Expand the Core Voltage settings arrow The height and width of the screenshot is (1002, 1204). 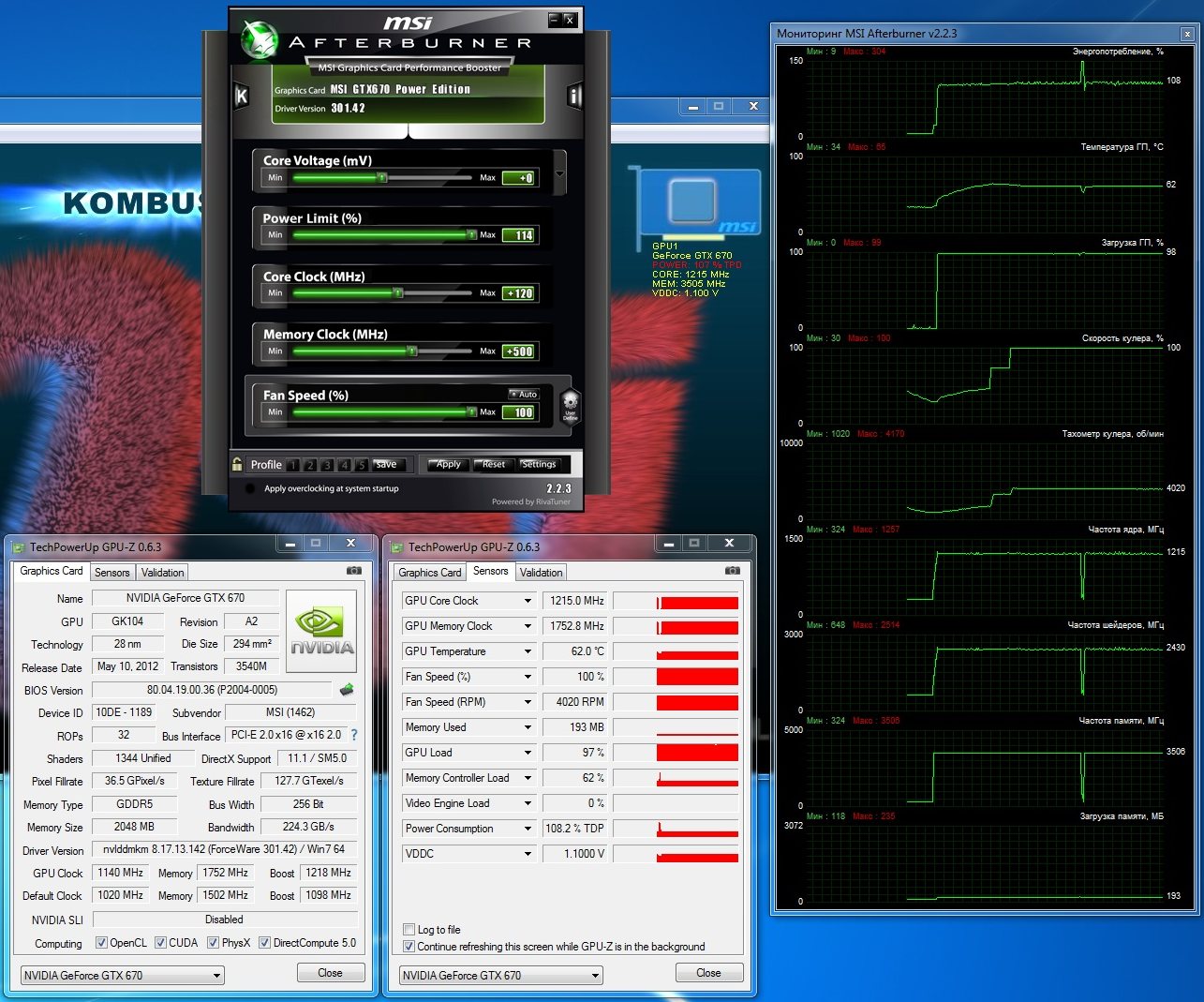click(559, 174)
